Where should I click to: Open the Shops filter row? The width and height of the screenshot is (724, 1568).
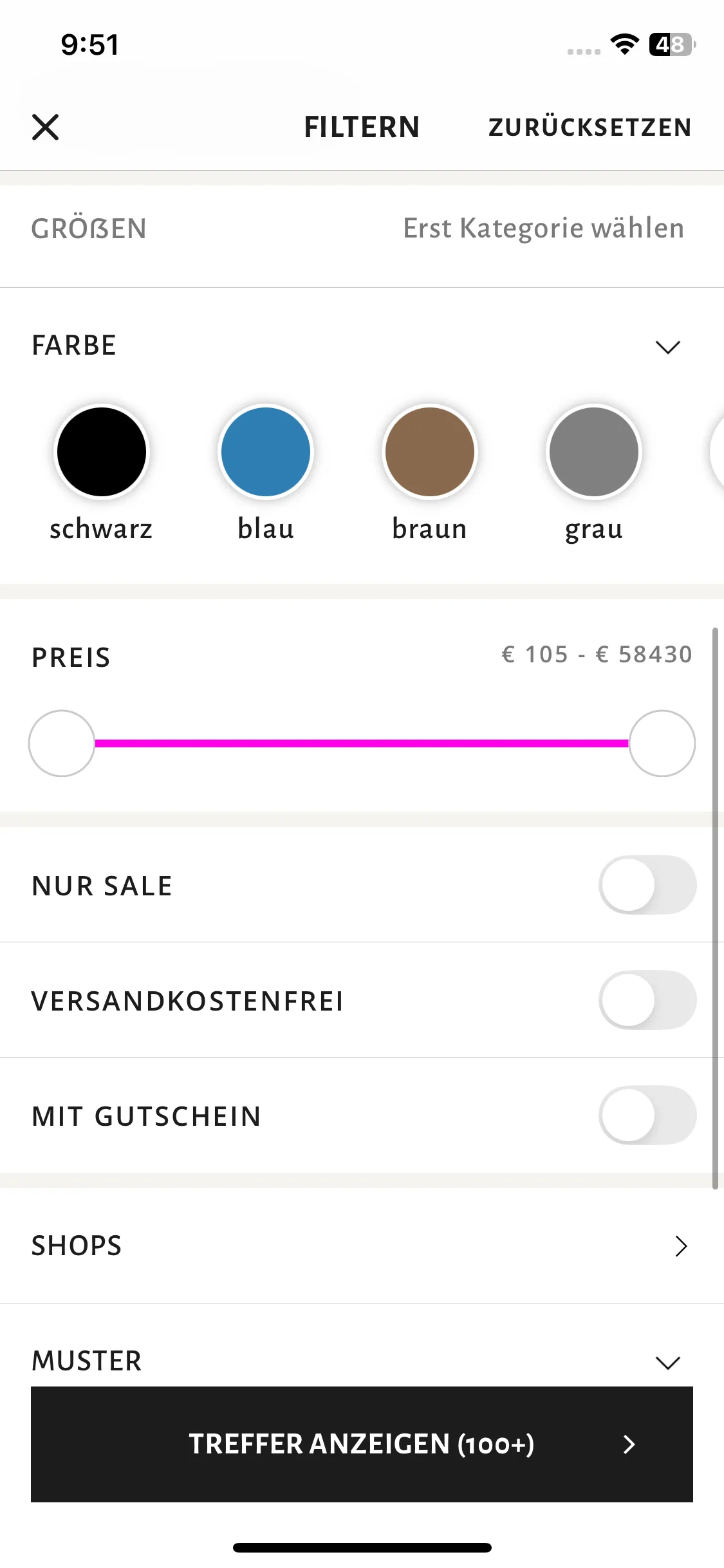pyautogui.click(x=362, y=1246)
